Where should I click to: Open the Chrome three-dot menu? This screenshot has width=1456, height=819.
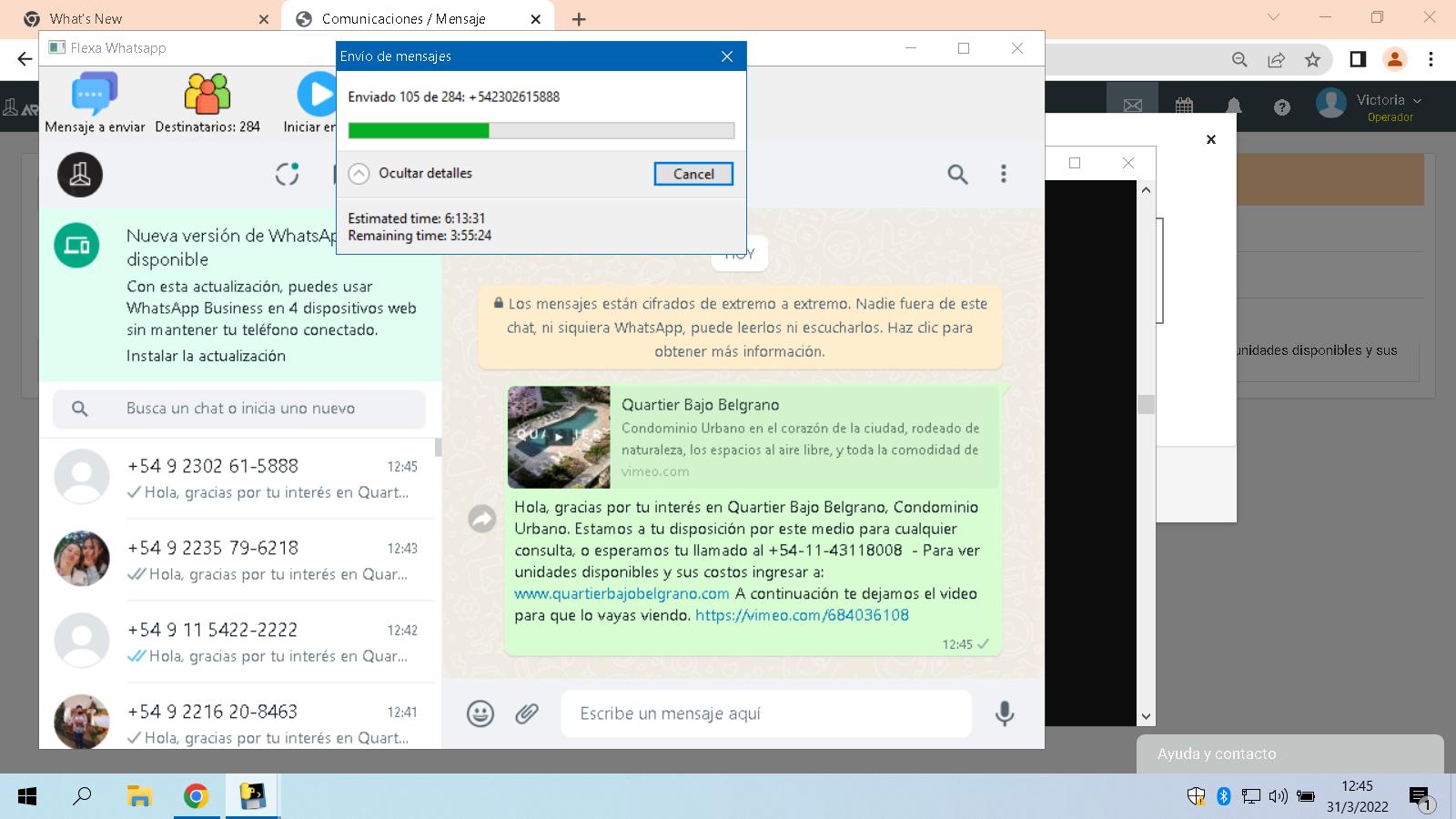pos(1431,59)
